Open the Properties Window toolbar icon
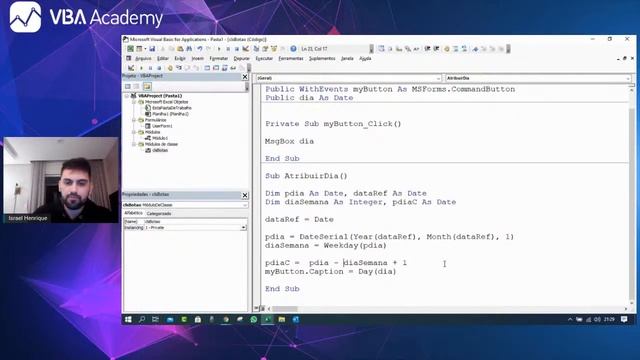 265,49
